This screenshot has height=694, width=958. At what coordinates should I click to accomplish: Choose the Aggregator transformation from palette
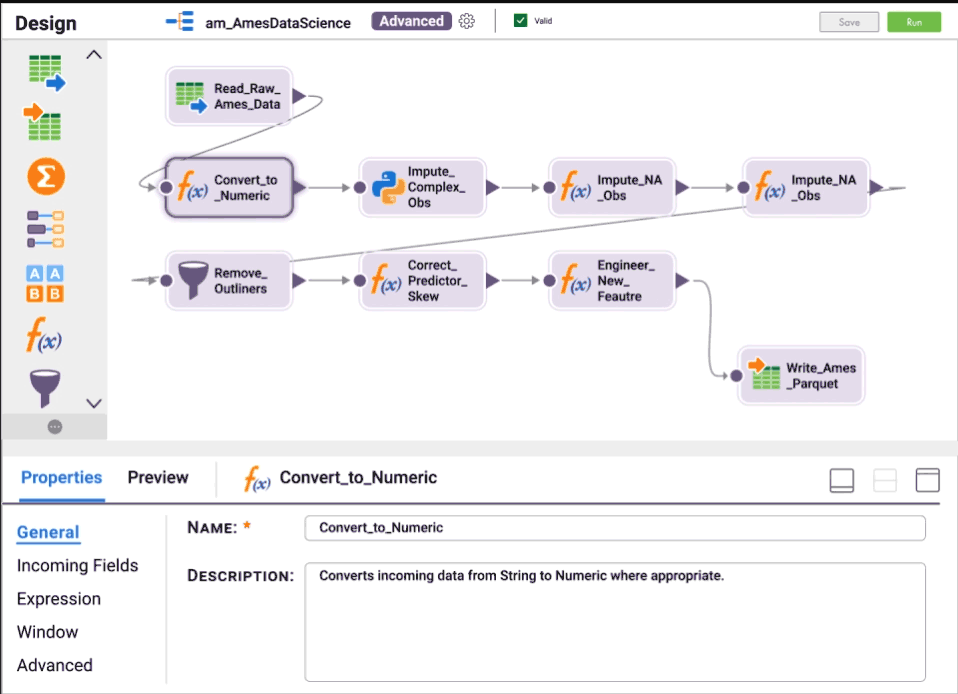[x=42, y=176]
